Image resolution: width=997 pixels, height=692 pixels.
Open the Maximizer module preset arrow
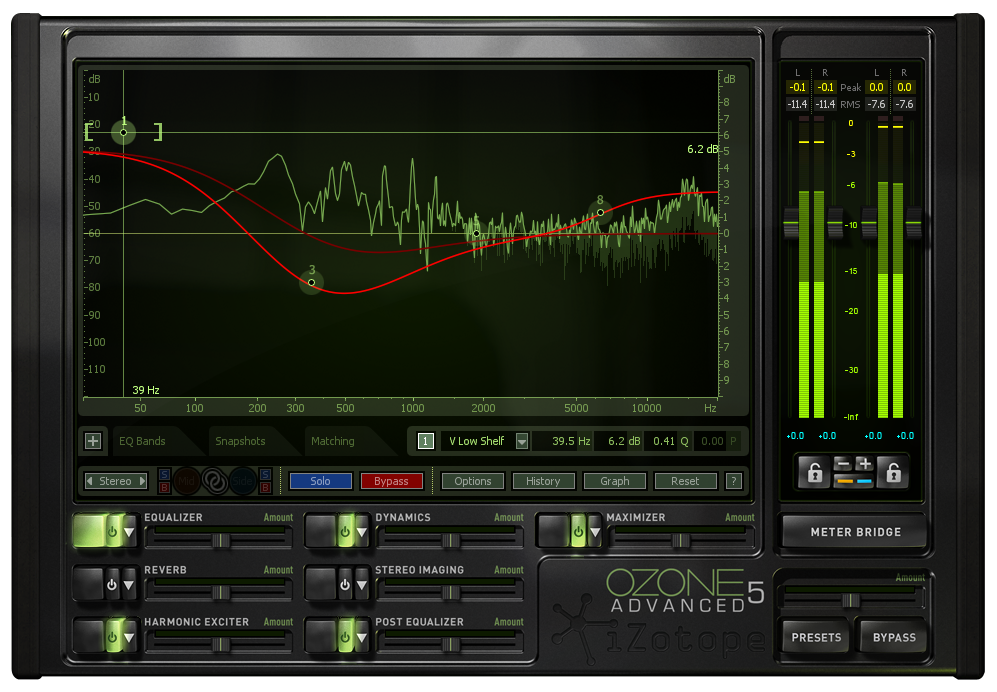click(595, 532)
